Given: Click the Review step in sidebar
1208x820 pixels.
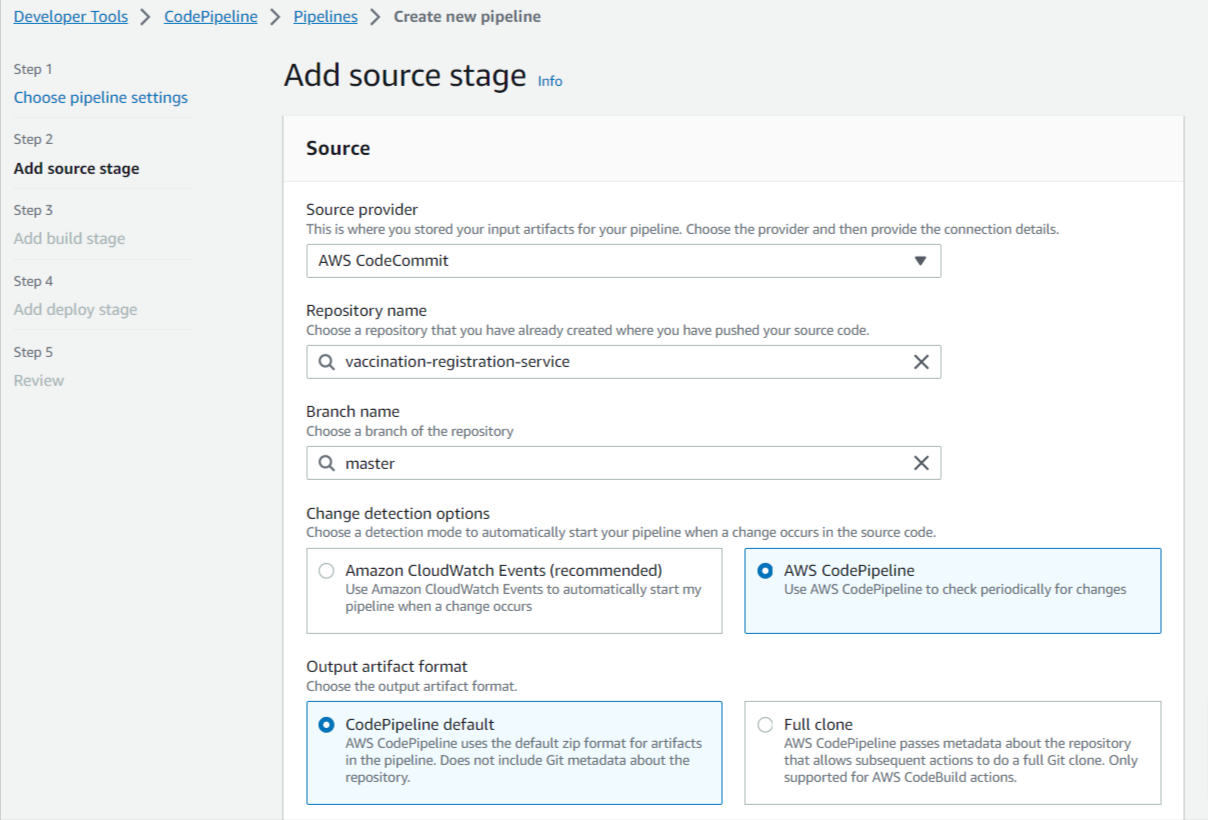Looking at the screenshot, I should [x=39, y=381].
